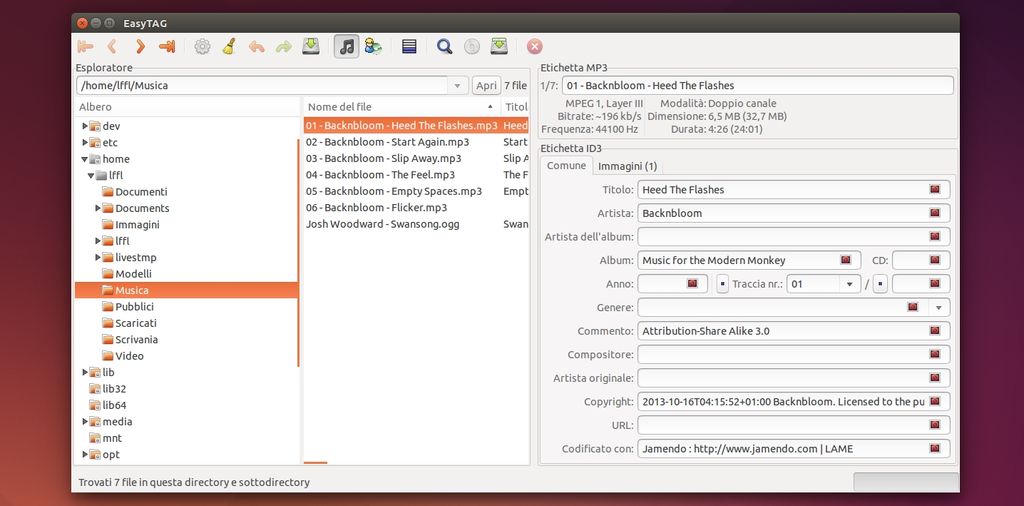Toggle the music note browser view
Viewport: 1024px width, 506px height.
click(346, 46)
